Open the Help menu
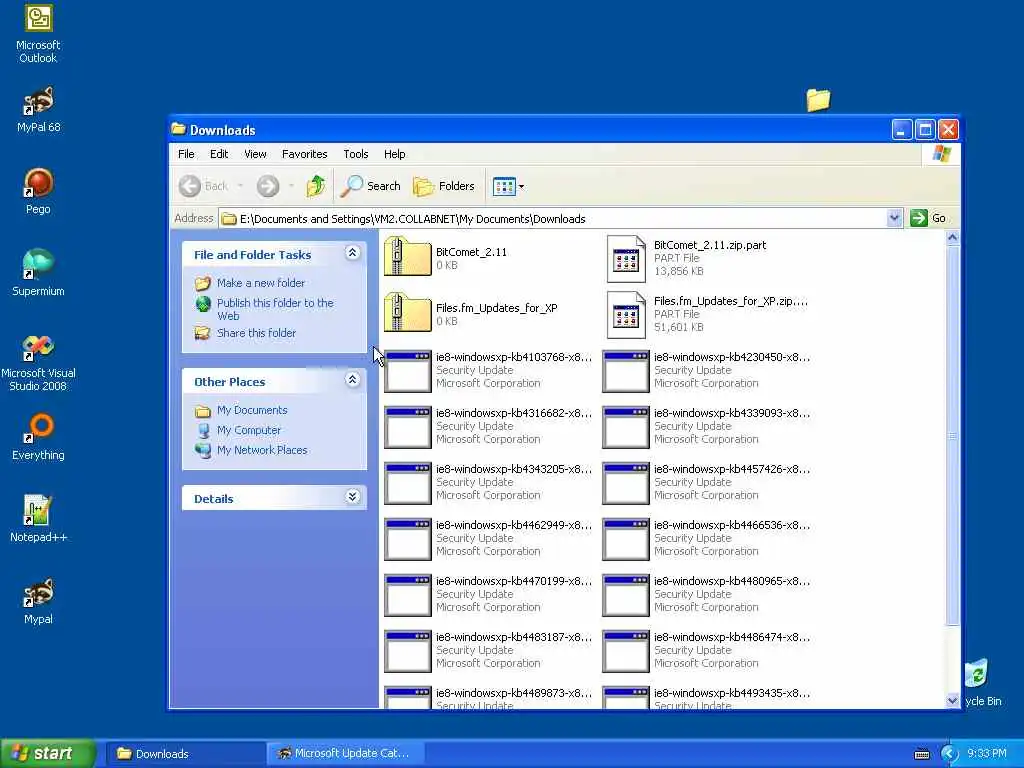The width and height of the screenshot is (1024, 768). 394,154
